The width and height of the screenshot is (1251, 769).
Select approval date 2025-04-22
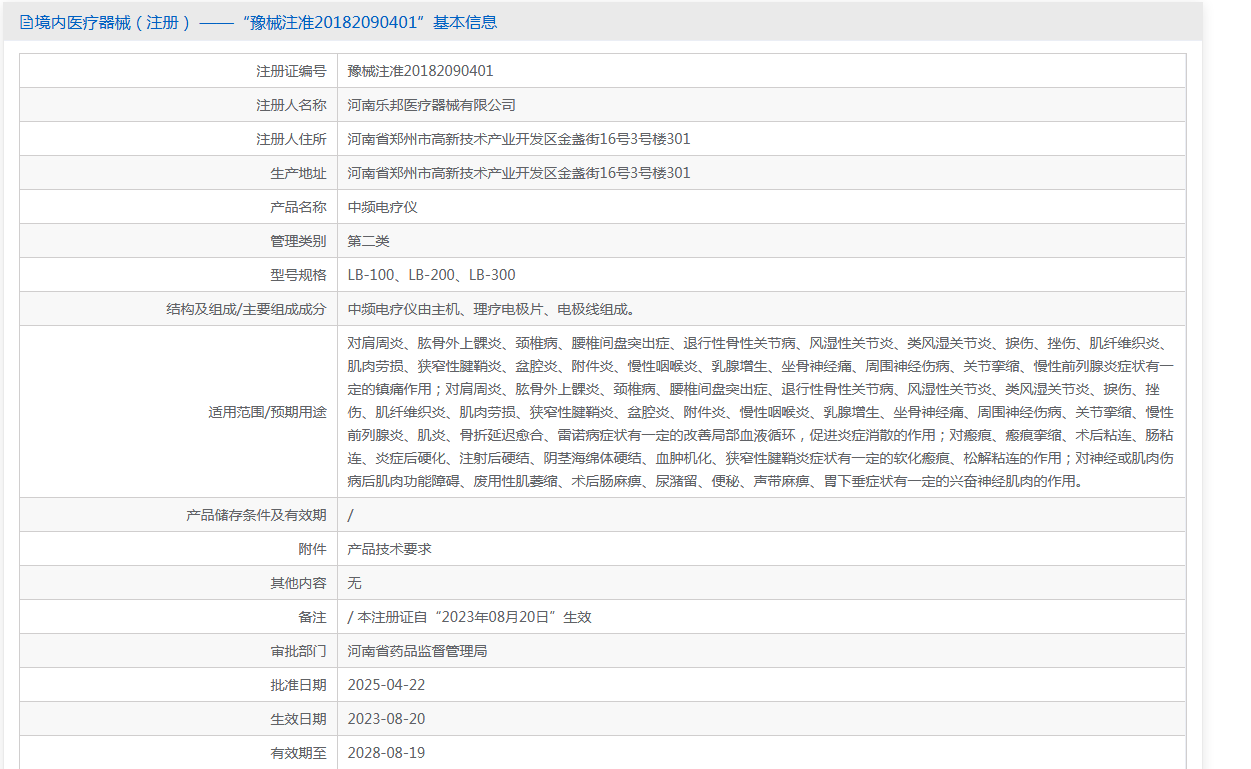[x=386, y=685]
